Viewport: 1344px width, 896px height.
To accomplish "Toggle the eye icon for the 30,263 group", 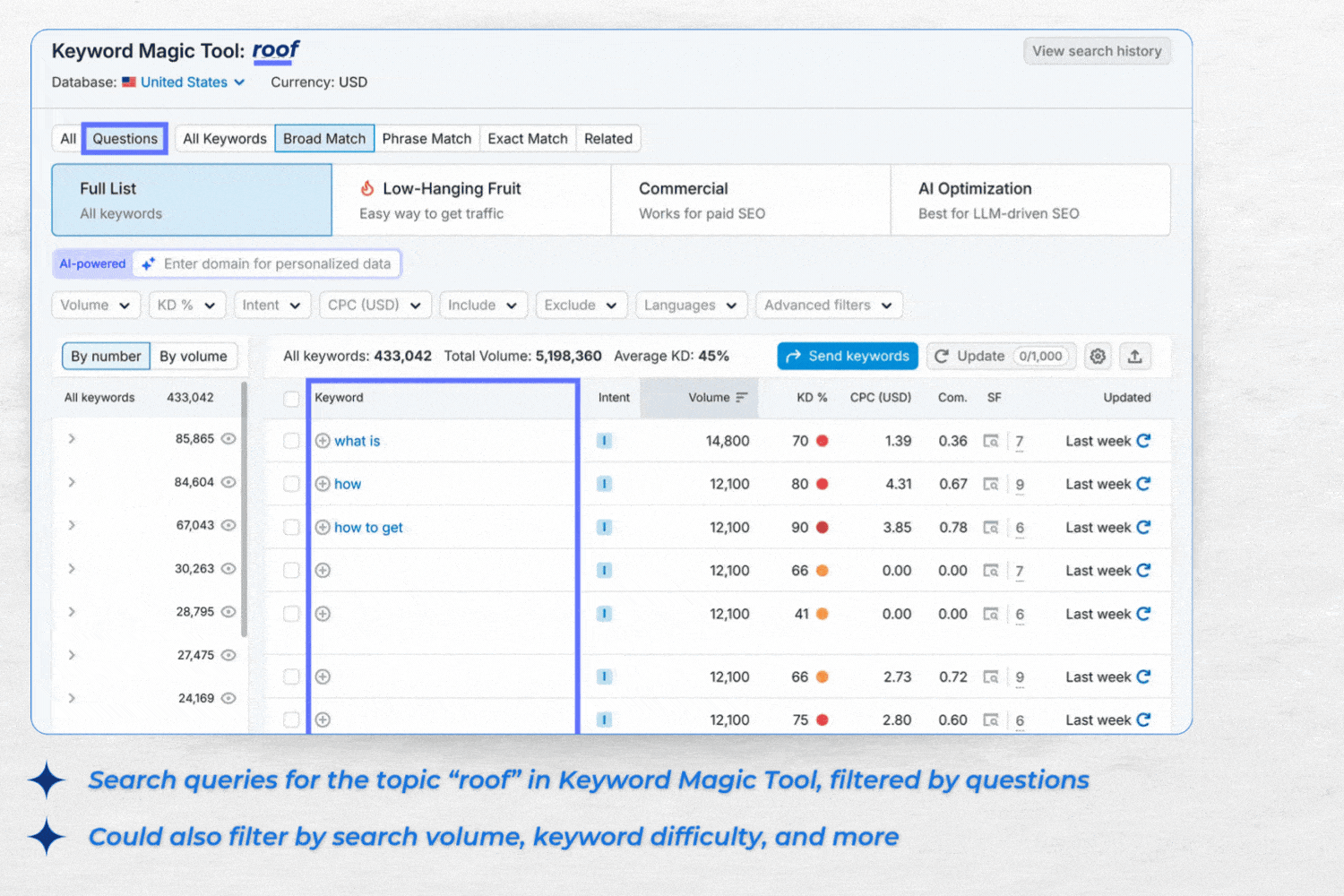I will (228, 568).
